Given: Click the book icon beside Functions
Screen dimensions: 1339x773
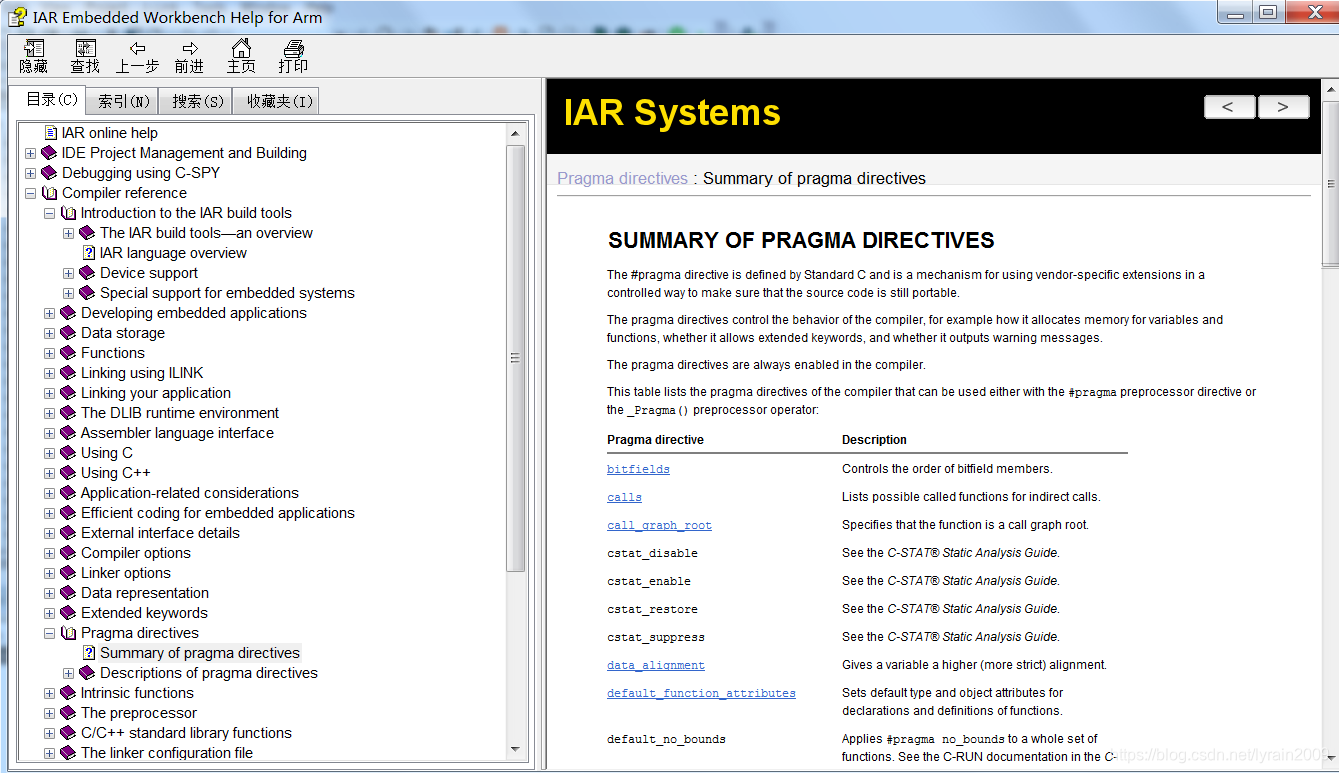Looking at the screenshot, I should coord(68,353).
